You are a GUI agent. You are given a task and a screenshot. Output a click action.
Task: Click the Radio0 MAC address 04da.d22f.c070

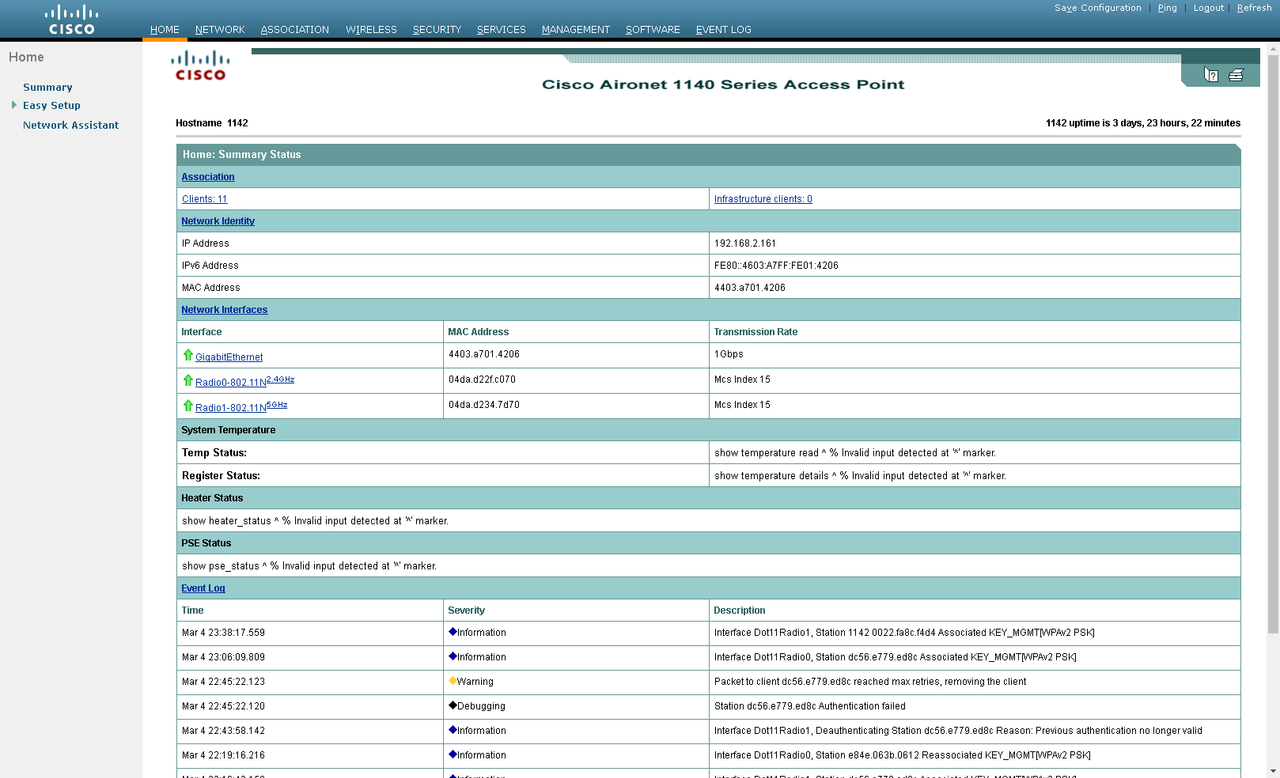484,379
